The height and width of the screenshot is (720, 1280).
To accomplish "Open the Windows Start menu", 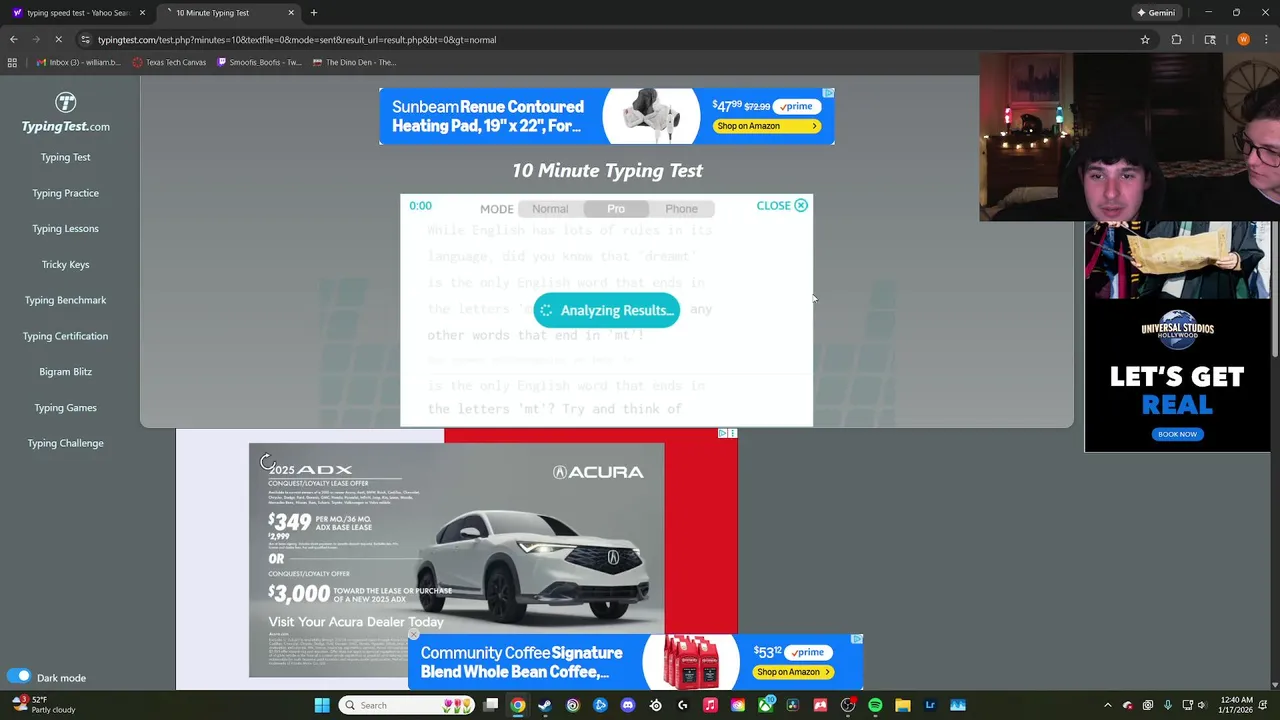I will [322, 705].
